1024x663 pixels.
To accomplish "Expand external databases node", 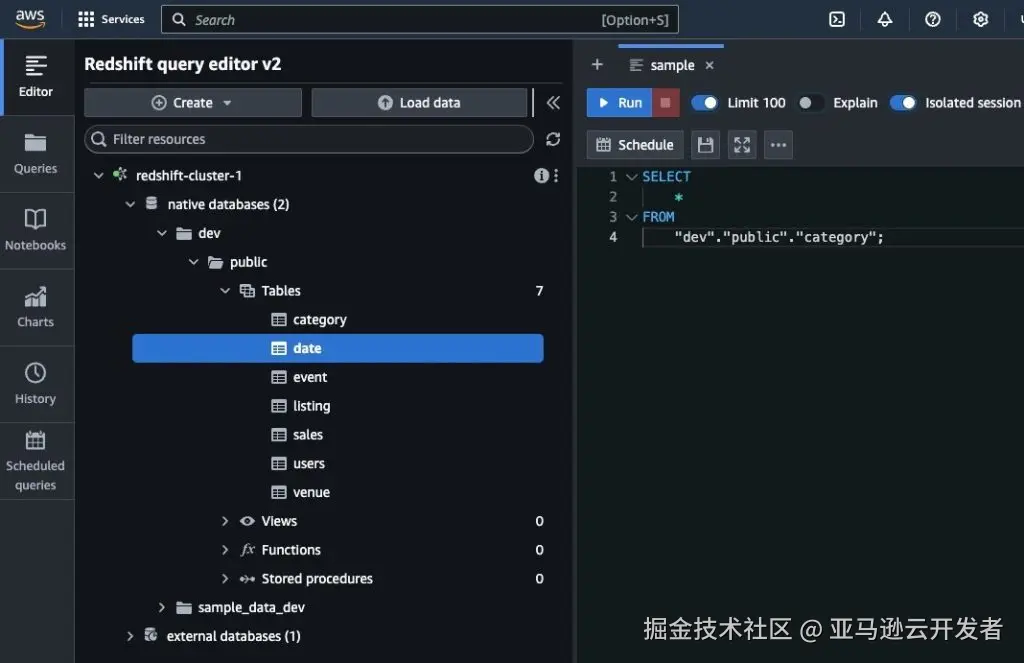I will pos(130,636).
